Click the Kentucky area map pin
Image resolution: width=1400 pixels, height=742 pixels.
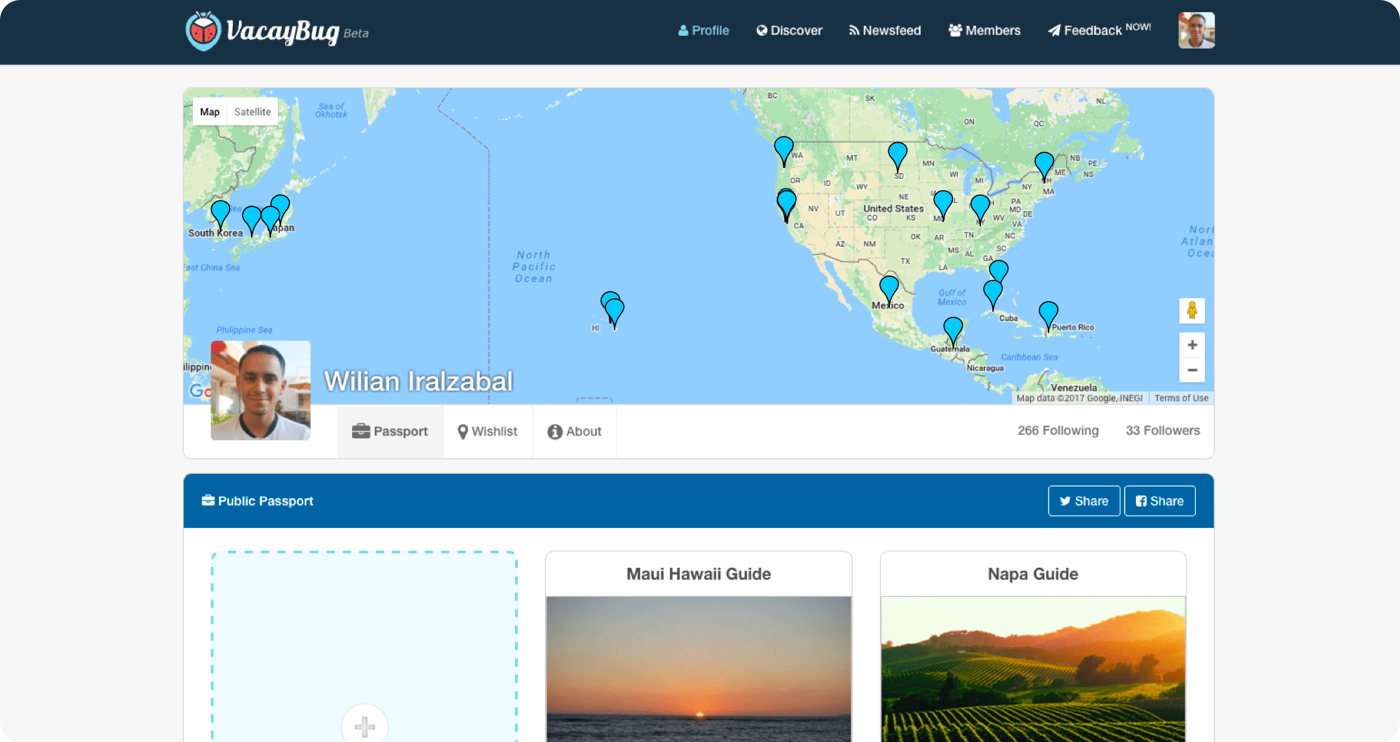[x=980, y=209]
